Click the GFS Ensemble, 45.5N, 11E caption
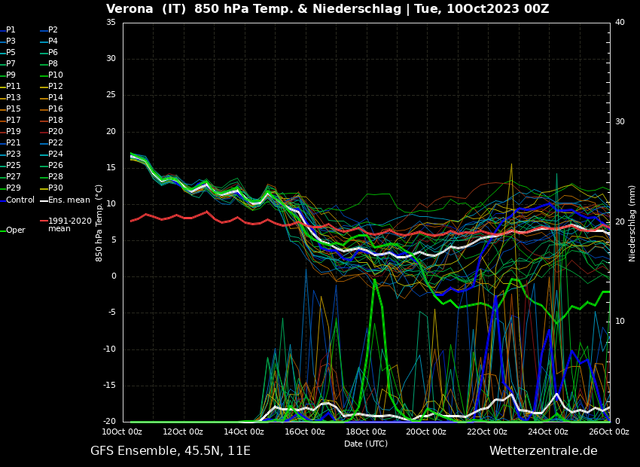Viewport: 640px width, 467px height. pyautogui.click(x=170, y=451)
